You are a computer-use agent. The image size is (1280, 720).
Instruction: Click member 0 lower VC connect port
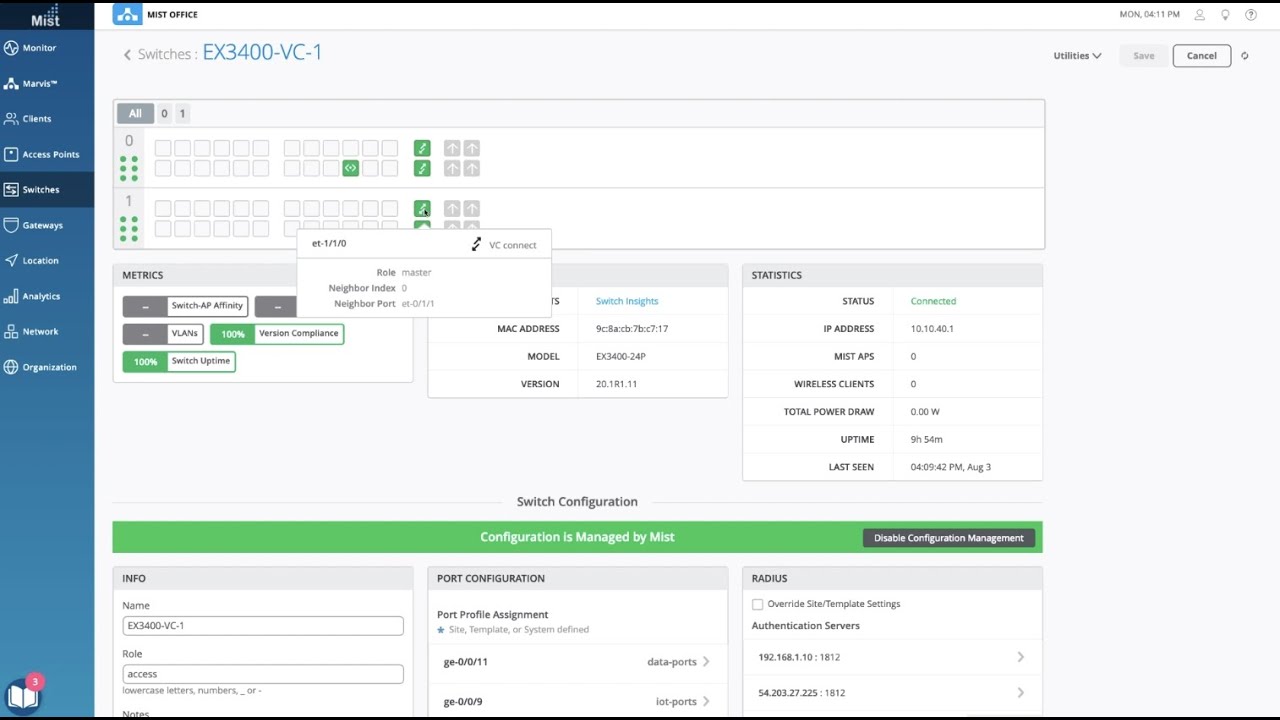pos(422,168)
